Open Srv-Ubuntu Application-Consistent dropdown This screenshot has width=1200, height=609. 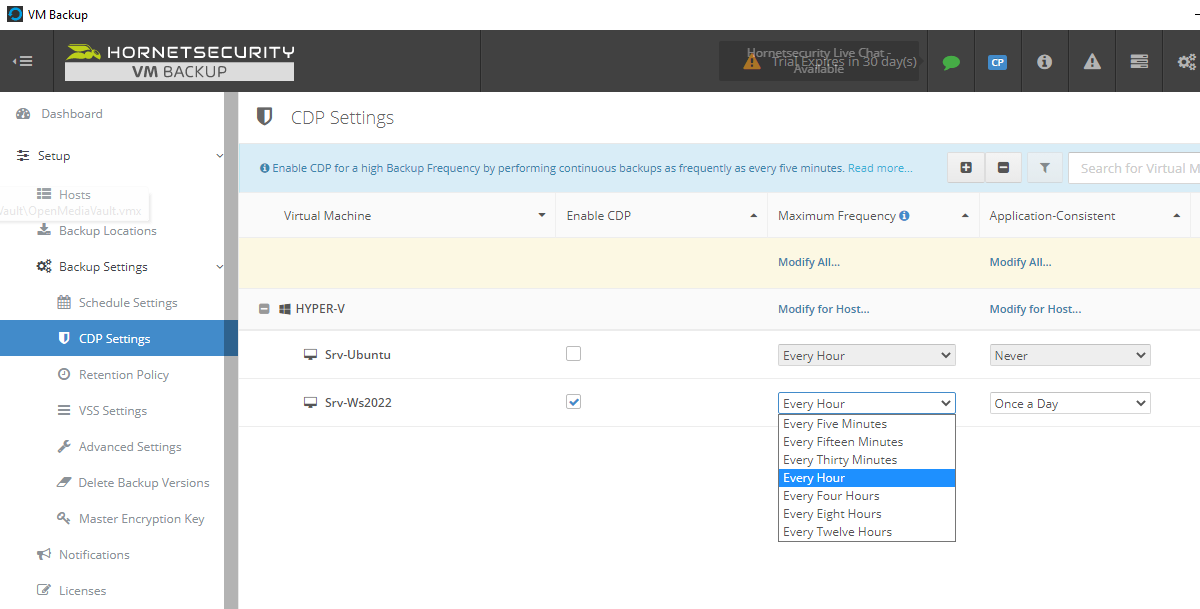pos(1070,355)
